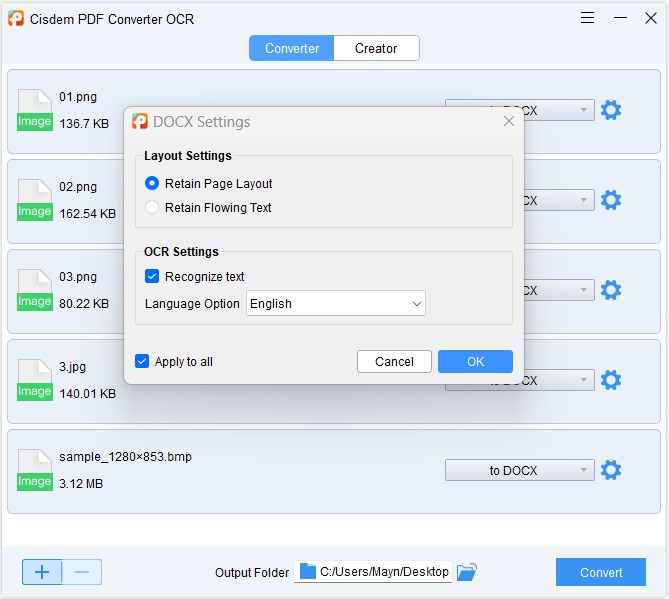Viewport: 669px width, 599px height.
Task: Start conversion with Convert button
Action: 601,572
